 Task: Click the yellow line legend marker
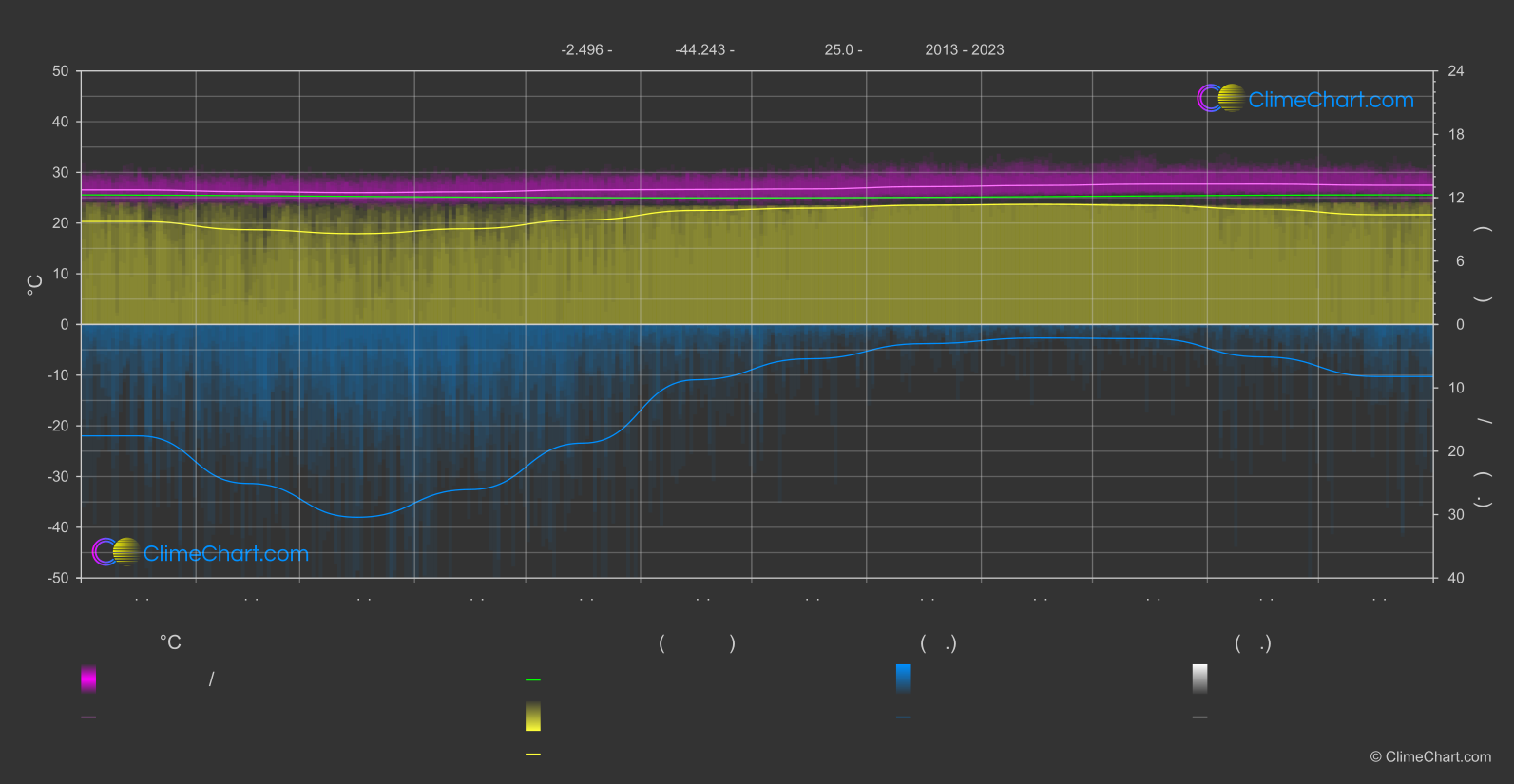point(533,755)
